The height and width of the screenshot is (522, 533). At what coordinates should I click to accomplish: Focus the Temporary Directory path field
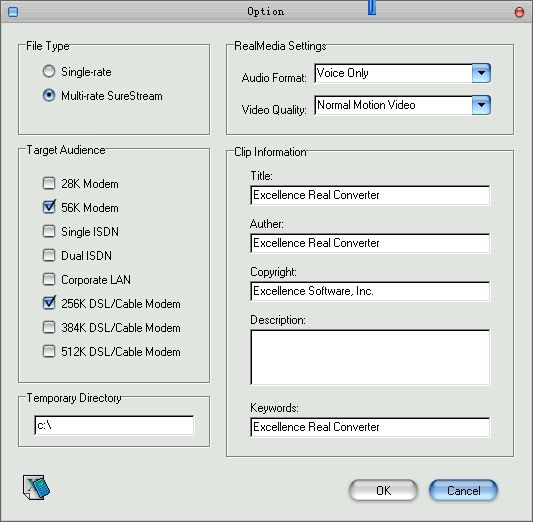tap(114, 425)
